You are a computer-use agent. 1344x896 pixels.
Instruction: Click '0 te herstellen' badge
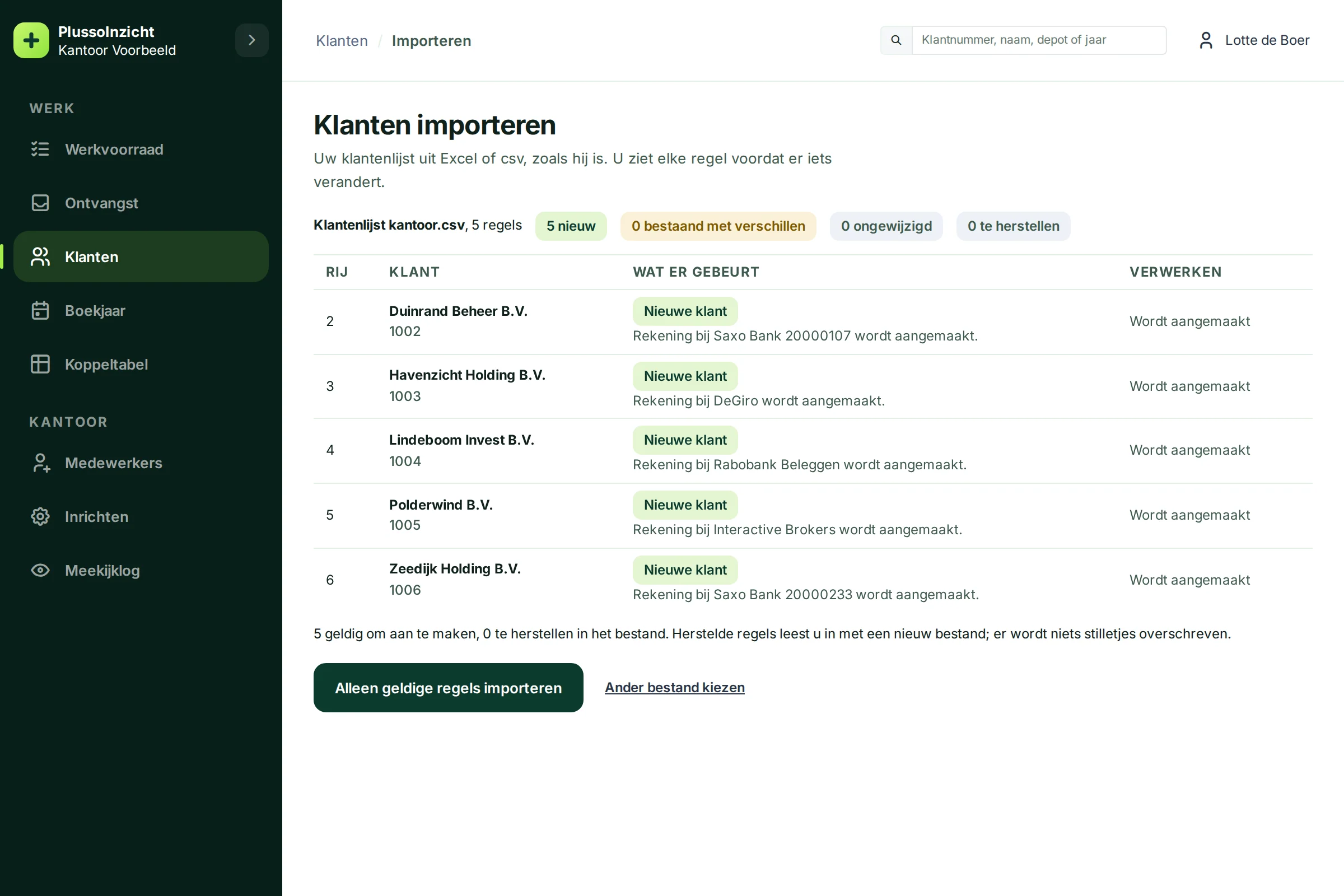1013,226
